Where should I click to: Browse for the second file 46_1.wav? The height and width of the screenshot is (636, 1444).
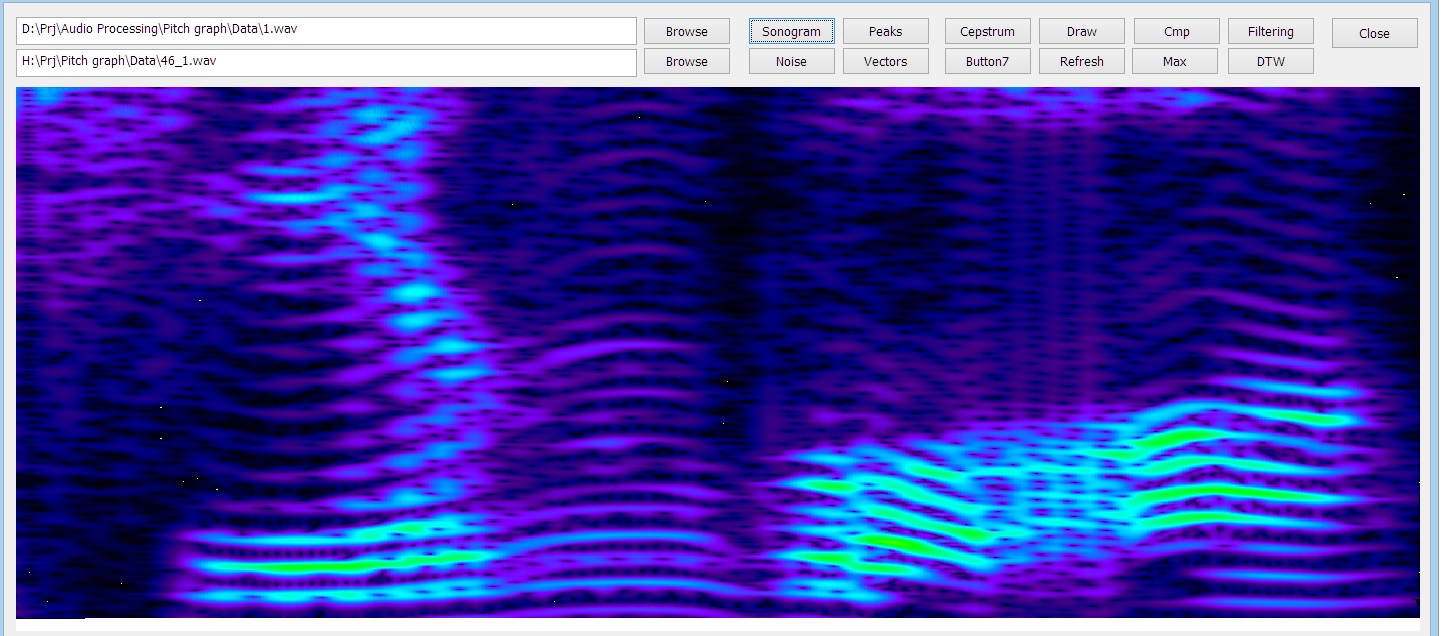coord(686,61)
